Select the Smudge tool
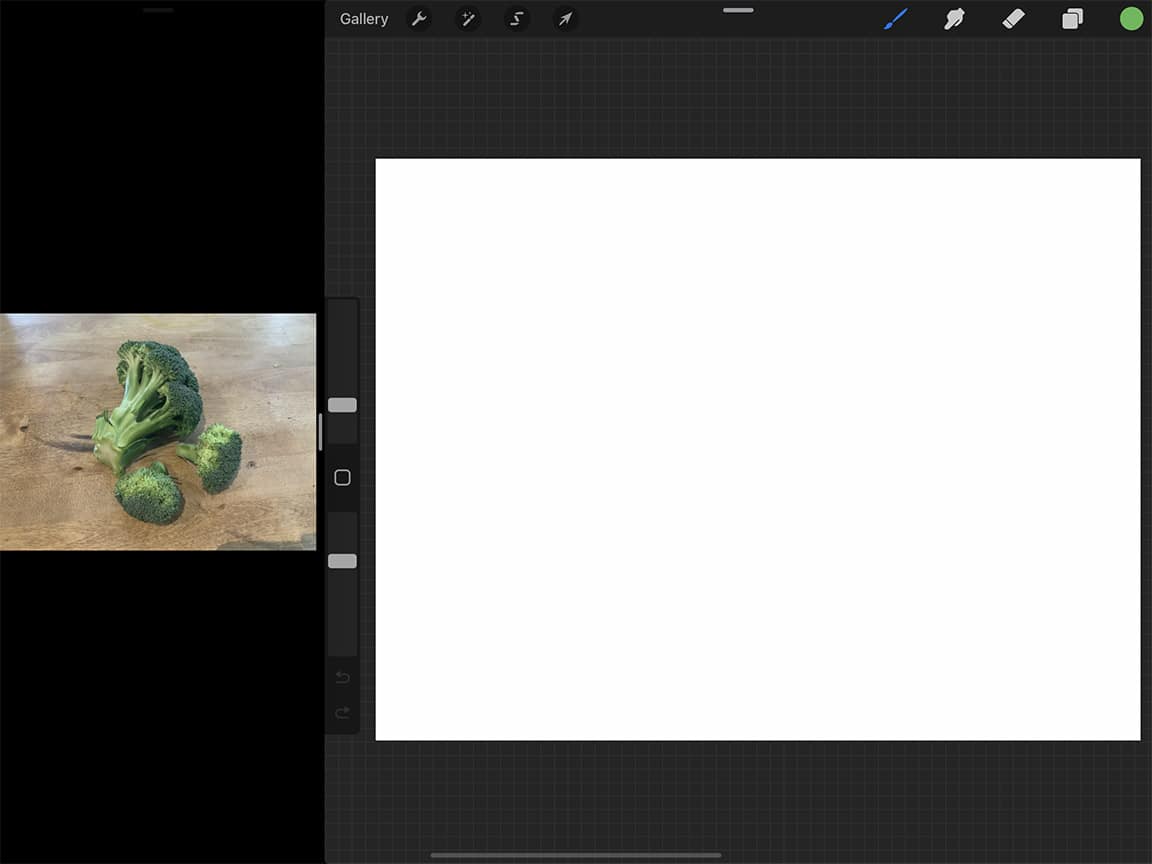The image size is (1152, 864). tap(954, 18)
